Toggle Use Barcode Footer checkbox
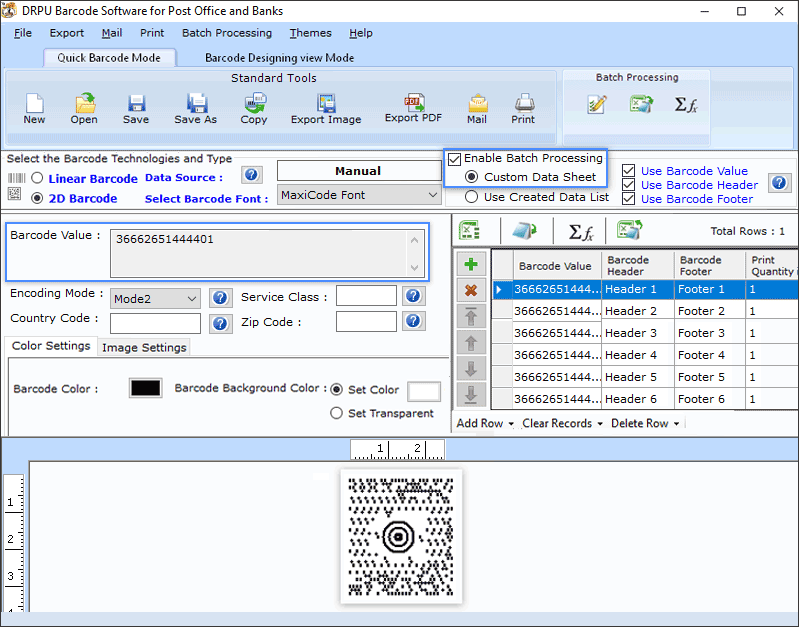The image size is (799, 627). [x=629, y=199]
